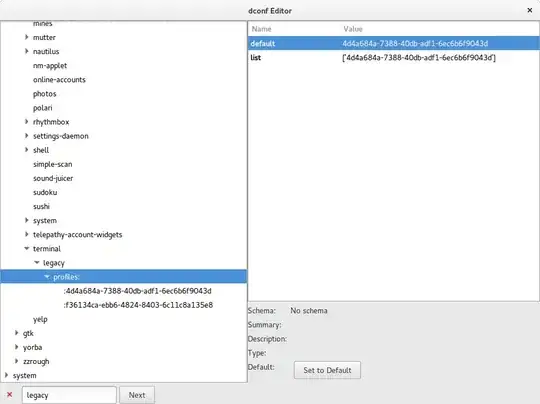Expand the rhythmbox node
The width and height of the screenshot is (540, 404).
coord(27,121)
